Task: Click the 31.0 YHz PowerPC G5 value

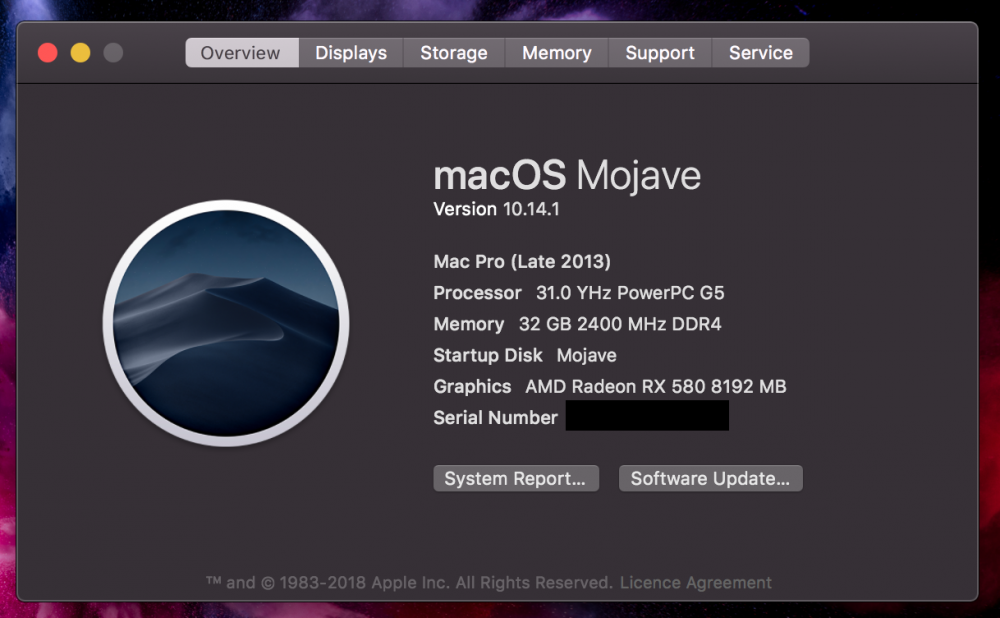Action: 630,293
